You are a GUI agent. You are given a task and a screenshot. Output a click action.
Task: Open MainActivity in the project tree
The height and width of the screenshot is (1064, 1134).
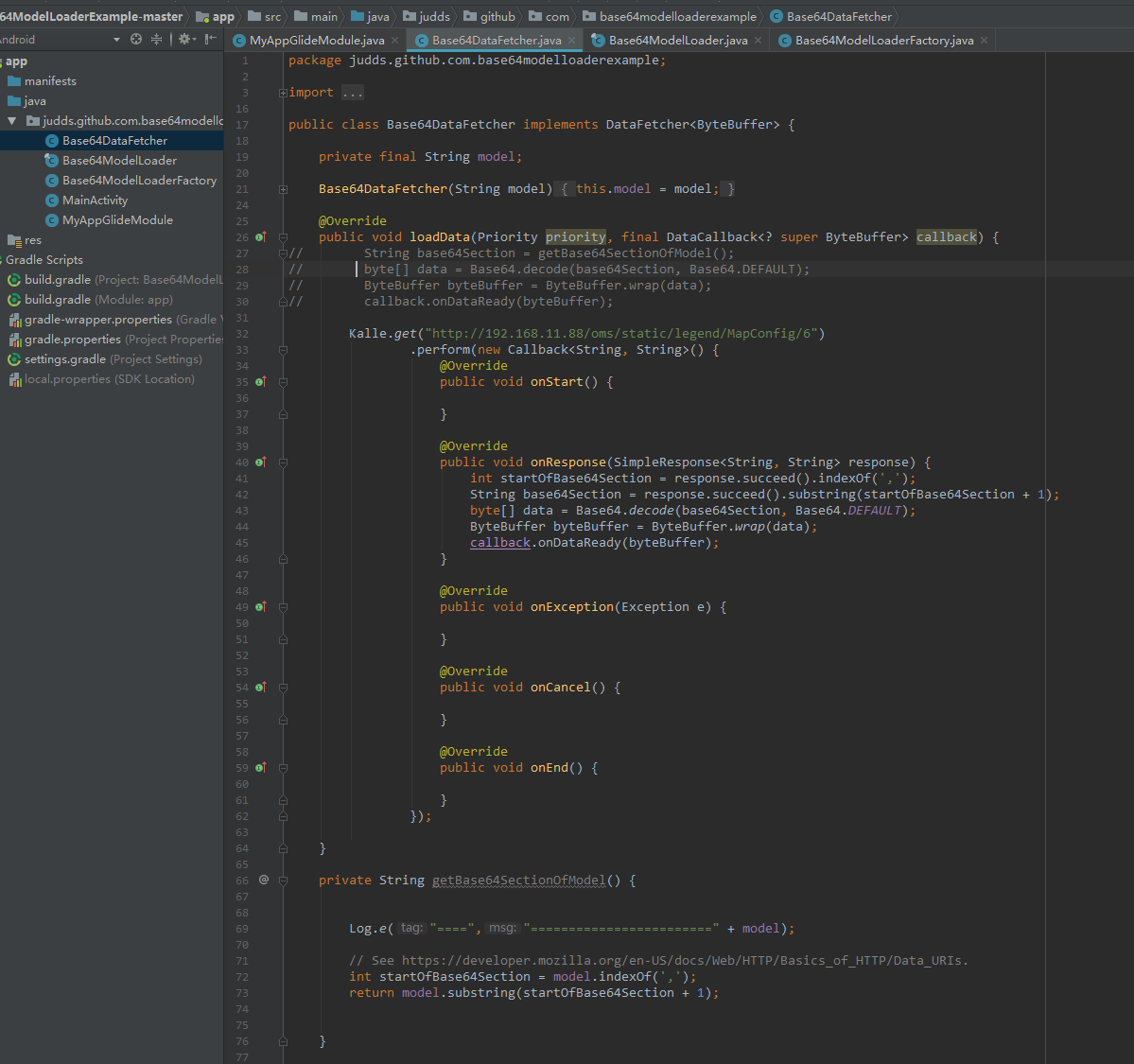click(95, 201)
